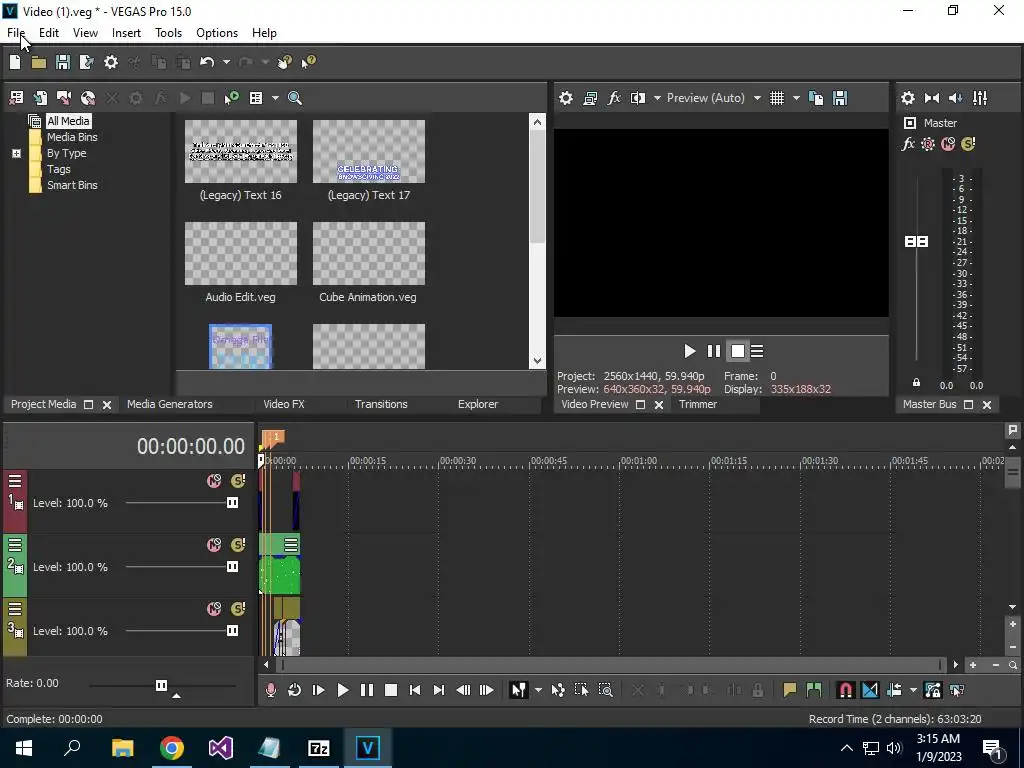Solo video track 2
This screenshot has height=768, width=1024.
(238, 545)
